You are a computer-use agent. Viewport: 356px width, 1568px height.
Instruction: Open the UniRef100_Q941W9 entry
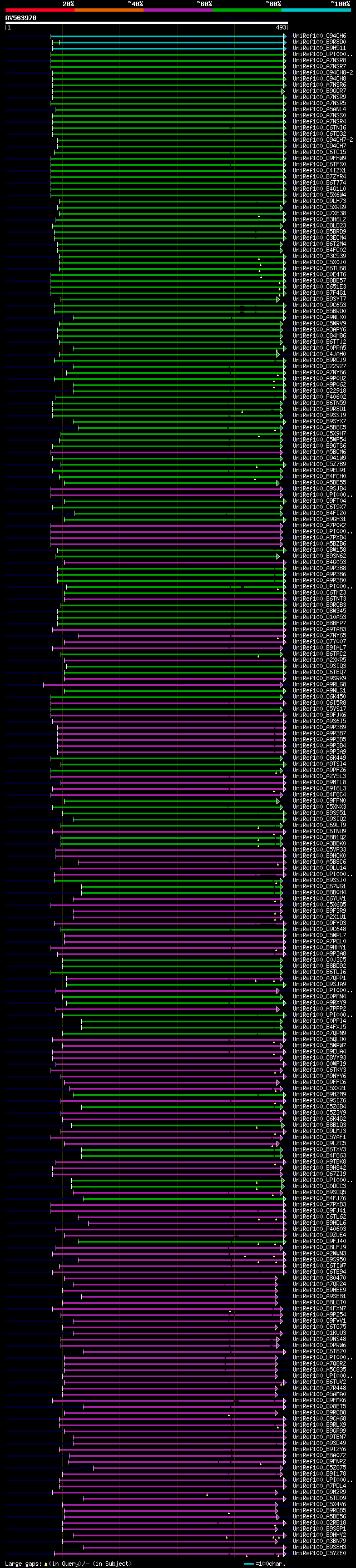(319, 458)
